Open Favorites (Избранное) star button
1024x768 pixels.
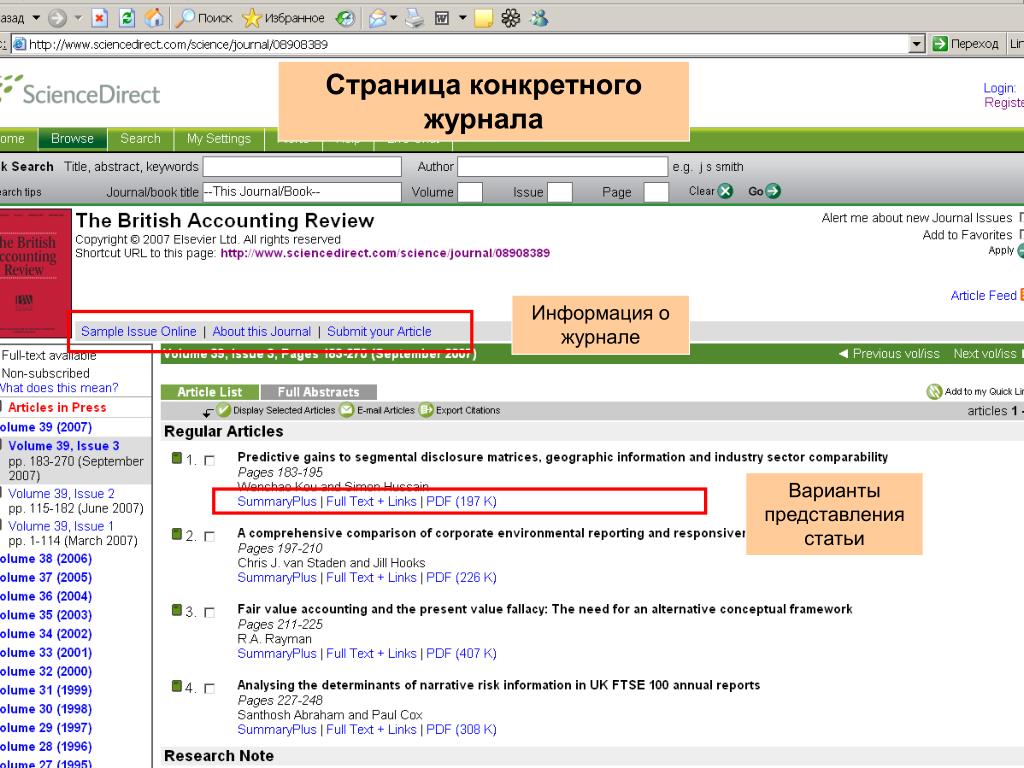283,18
